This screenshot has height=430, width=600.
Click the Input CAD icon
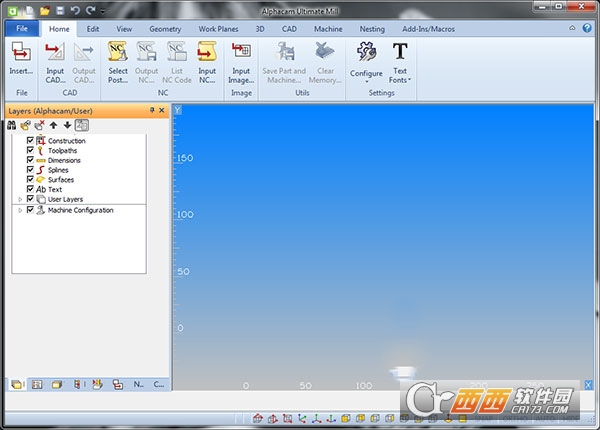tap(55, 52)
